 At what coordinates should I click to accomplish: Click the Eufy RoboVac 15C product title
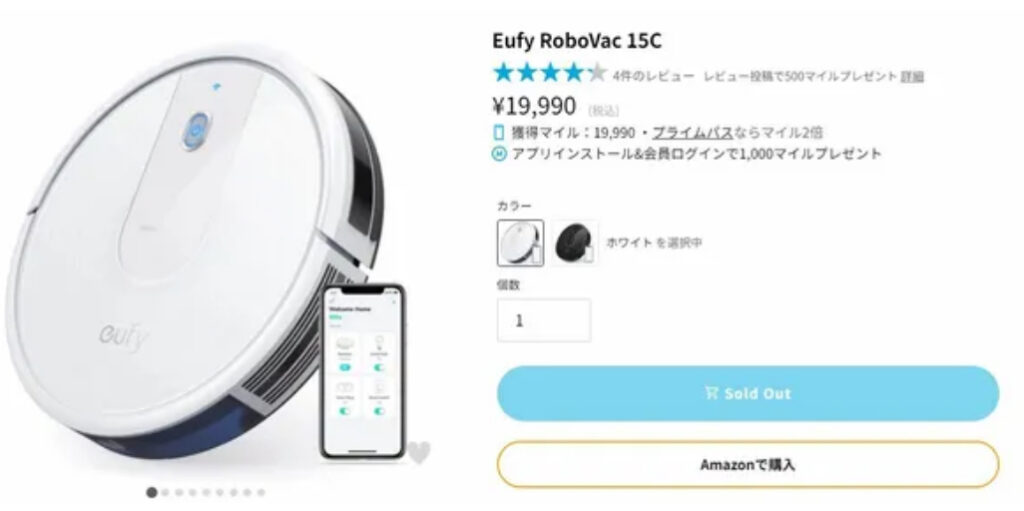577,41
